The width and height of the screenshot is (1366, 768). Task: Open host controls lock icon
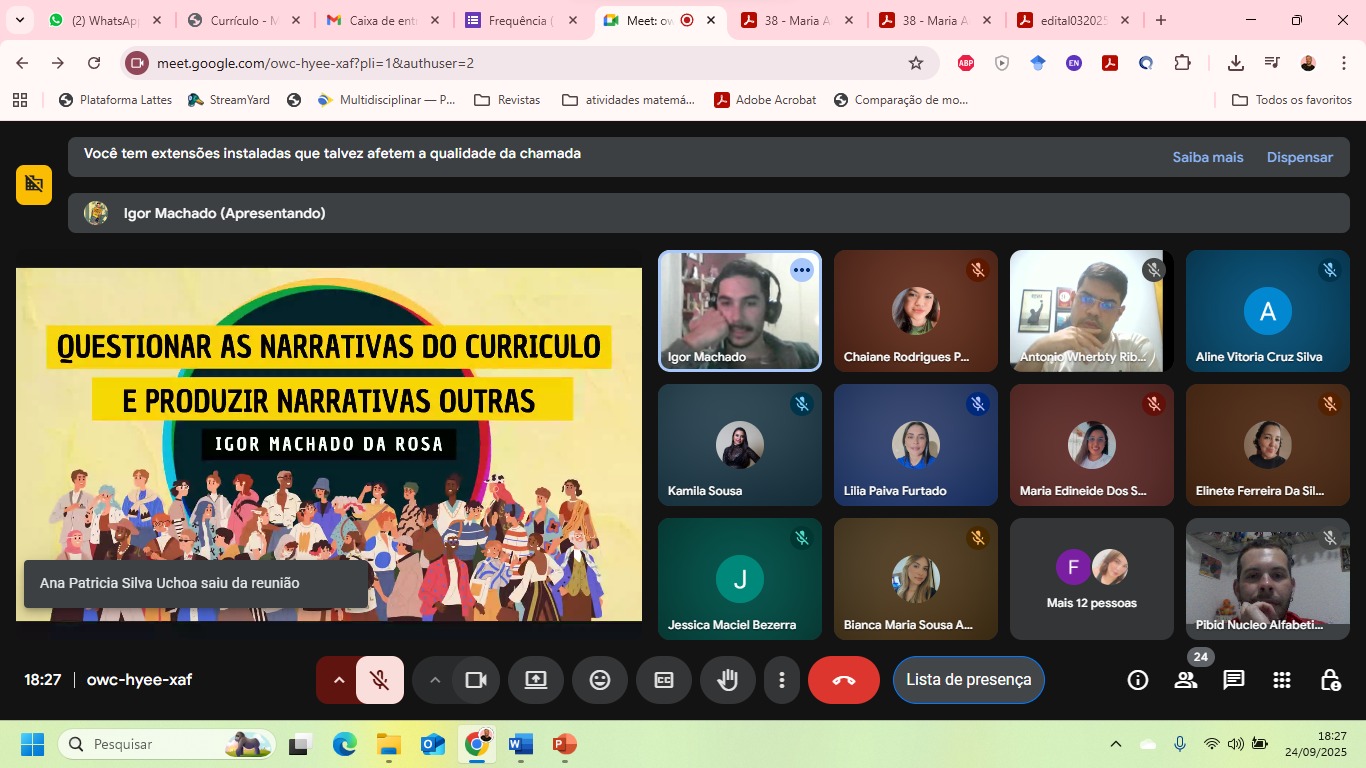point(1330,680)
